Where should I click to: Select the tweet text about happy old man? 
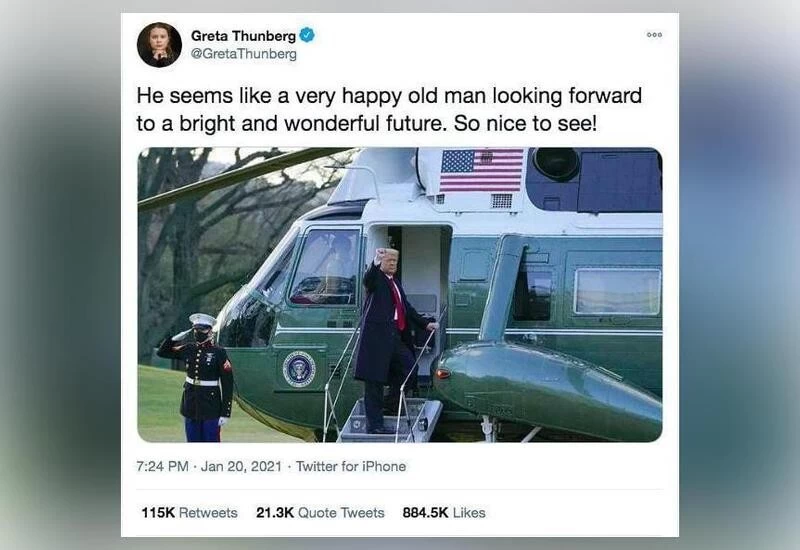(x=389, y=109)
